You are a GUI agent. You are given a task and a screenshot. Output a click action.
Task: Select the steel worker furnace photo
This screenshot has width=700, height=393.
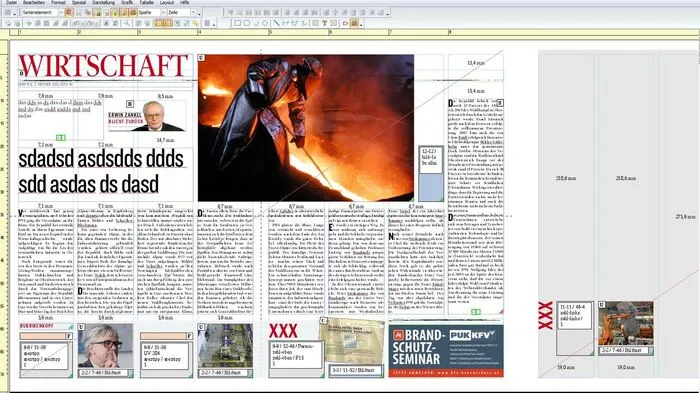point(306,128)
